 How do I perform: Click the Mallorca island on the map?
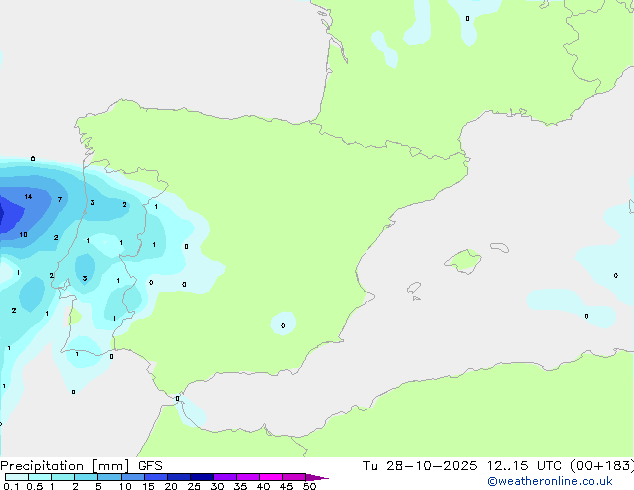click(463, 261)
